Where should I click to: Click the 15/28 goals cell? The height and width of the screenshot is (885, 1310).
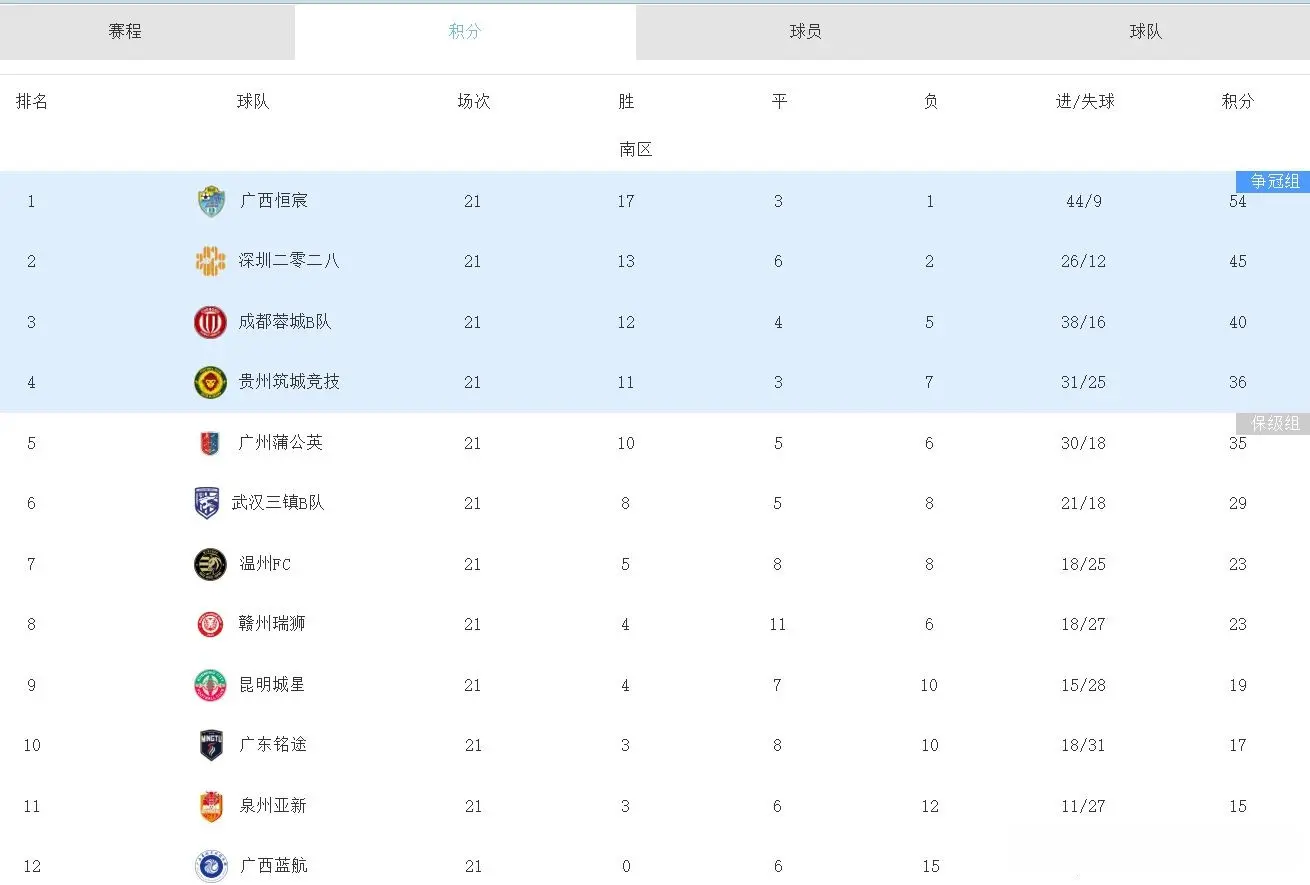pyautogui.click(x=1084, y=686)
